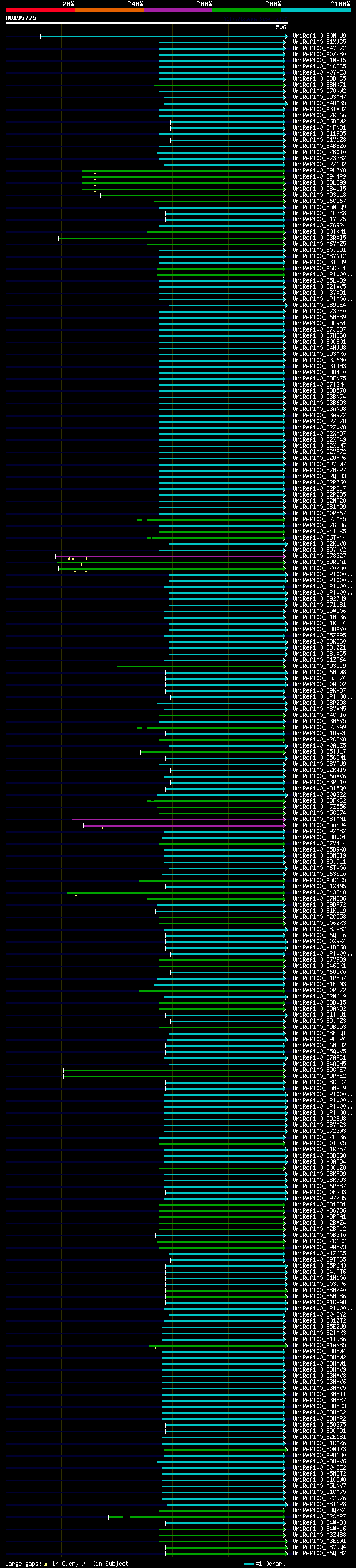Click the purple alignment bar for O78327
This screenshot has height=1568, width=356.
pos(170,556)
